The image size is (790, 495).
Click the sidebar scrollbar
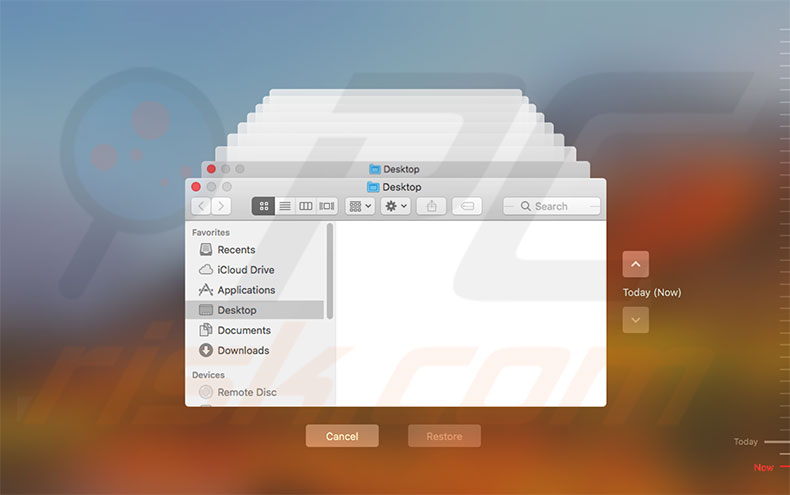click(330, 271)
